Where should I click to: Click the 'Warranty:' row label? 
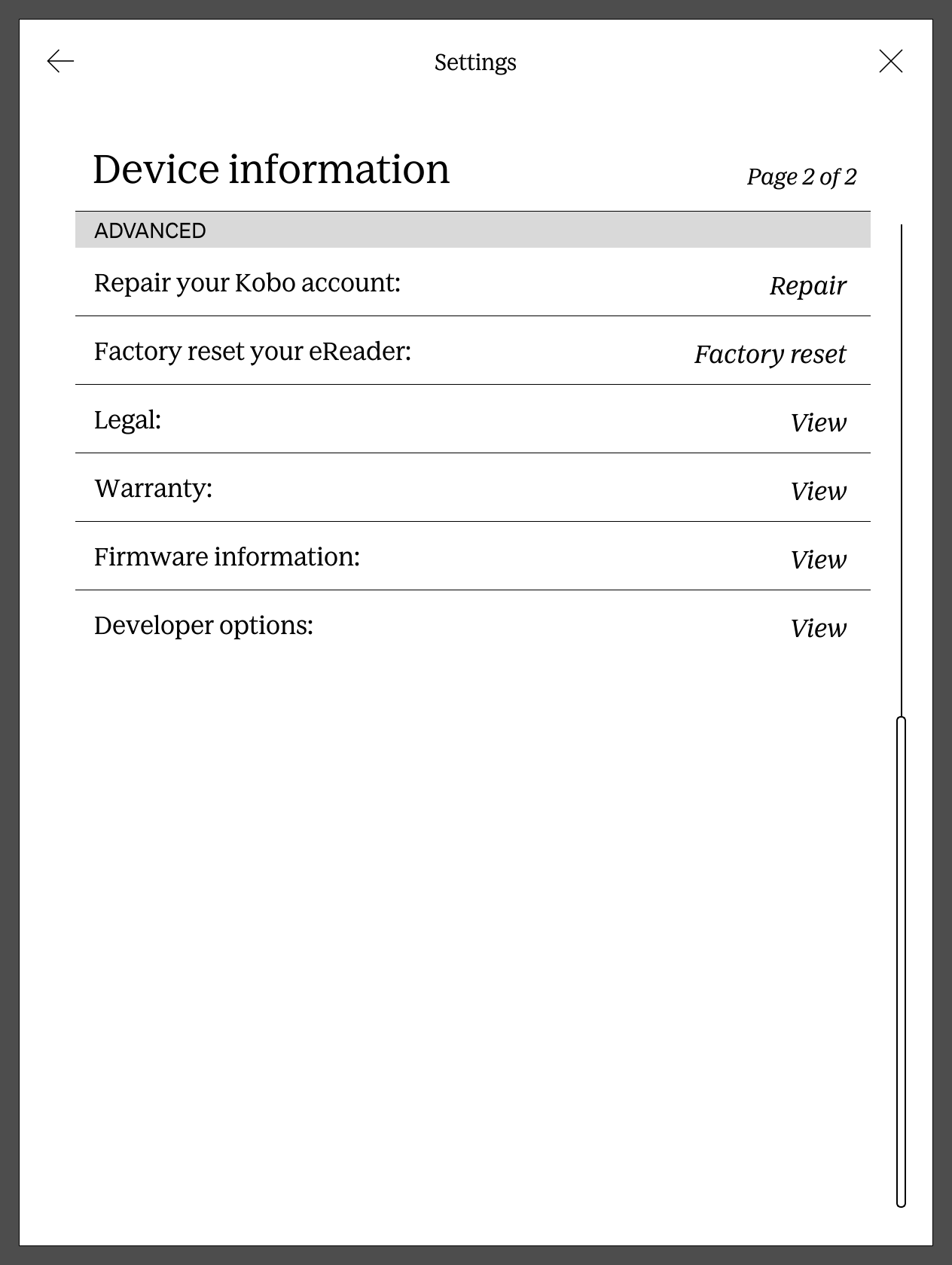coord(153,489)
